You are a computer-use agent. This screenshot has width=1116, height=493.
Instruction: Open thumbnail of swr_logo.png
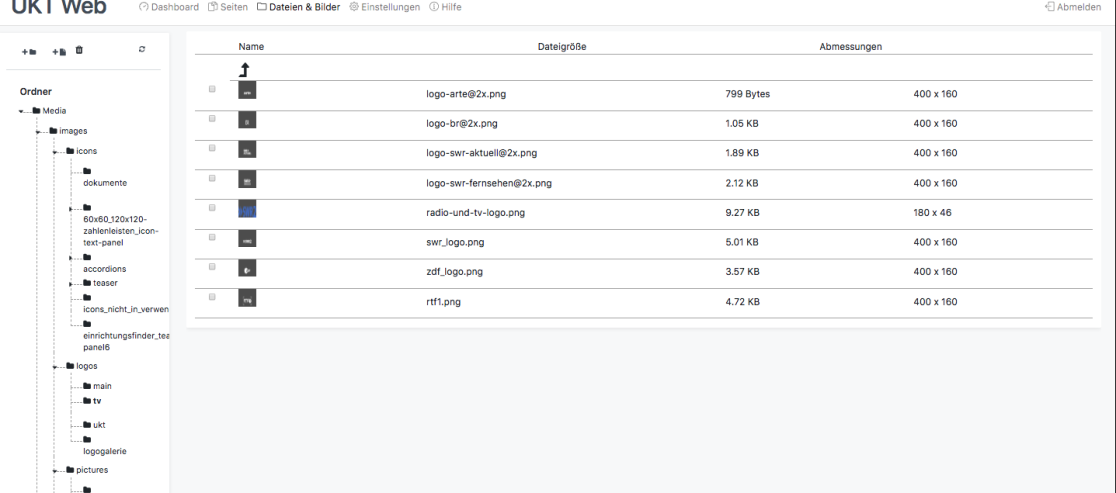[247, 238]
